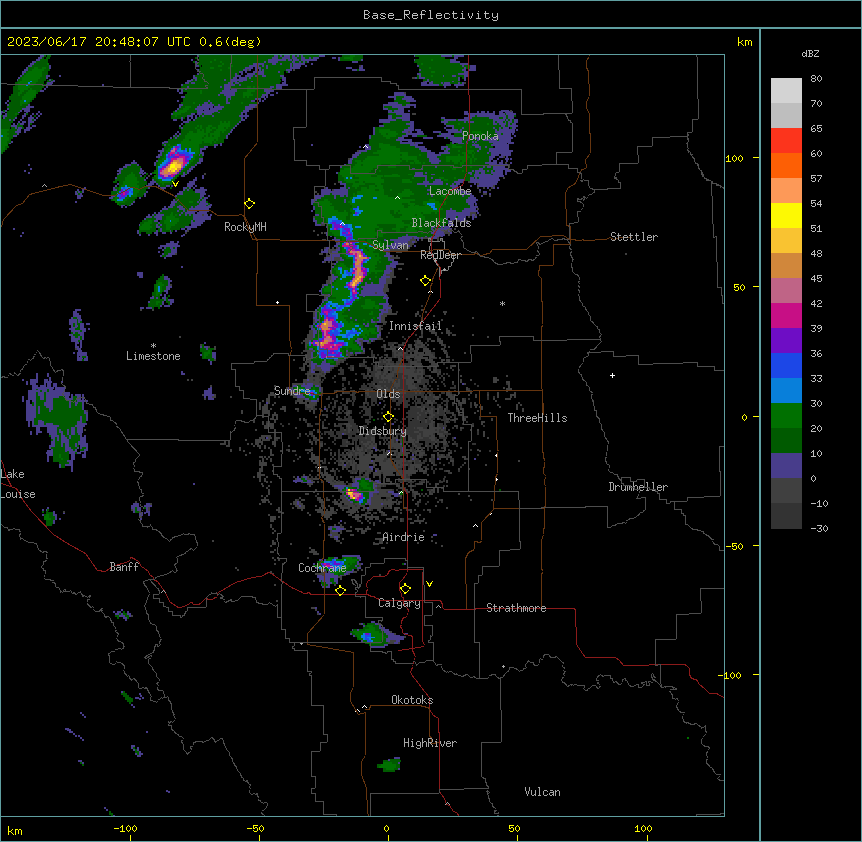Click the Strathmore label
The height and width of the screenshot is (842, 862).
tap(516, 608)
